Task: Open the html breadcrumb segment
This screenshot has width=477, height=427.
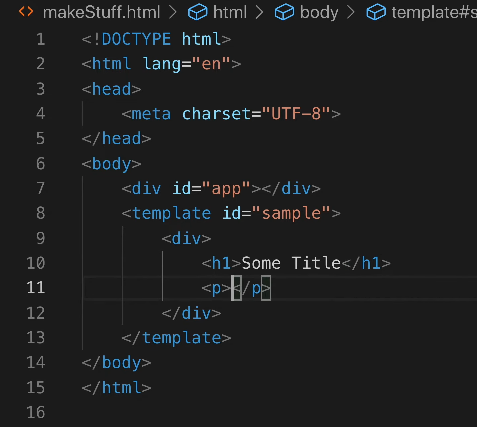Action: click(x=230, y=12)
